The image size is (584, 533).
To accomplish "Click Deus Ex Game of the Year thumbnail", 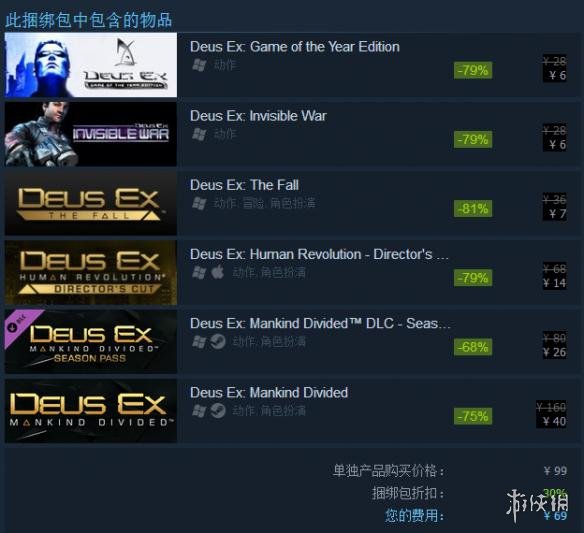I will coord(91,65).
